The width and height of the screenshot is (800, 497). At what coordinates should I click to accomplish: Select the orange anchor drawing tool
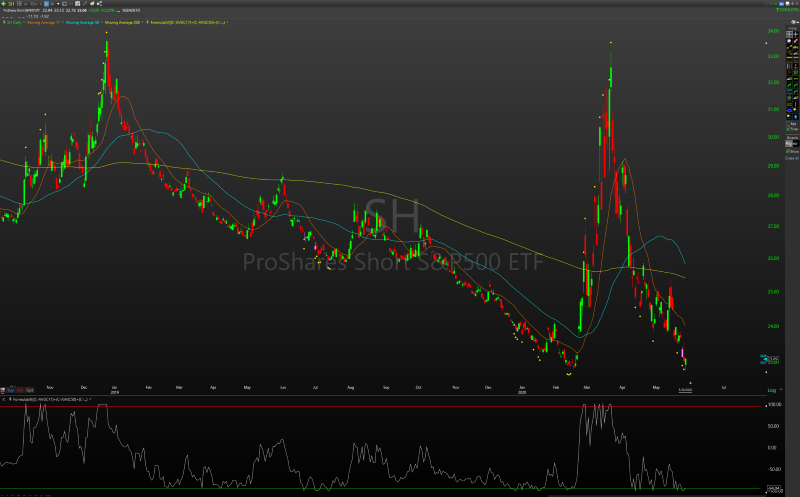pyautogui.click(x=795, y=66)
